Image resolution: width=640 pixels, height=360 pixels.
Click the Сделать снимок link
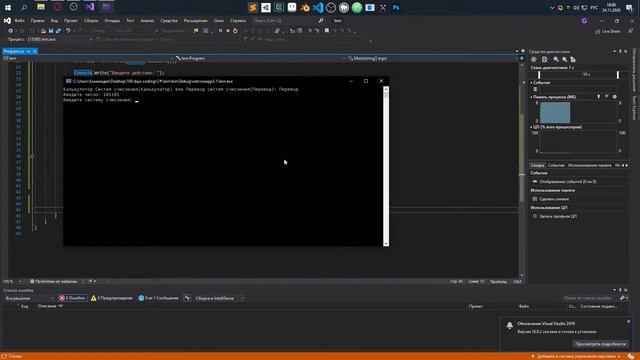click(554, 199)
